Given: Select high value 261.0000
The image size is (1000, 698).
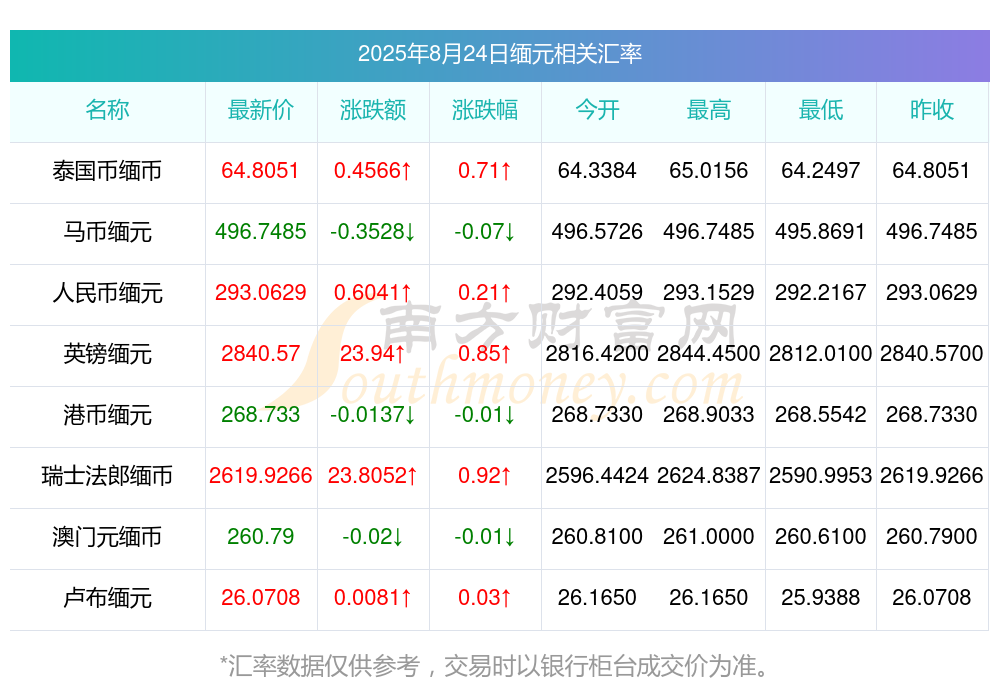Looking at the screenshot, I should (709, 536).
